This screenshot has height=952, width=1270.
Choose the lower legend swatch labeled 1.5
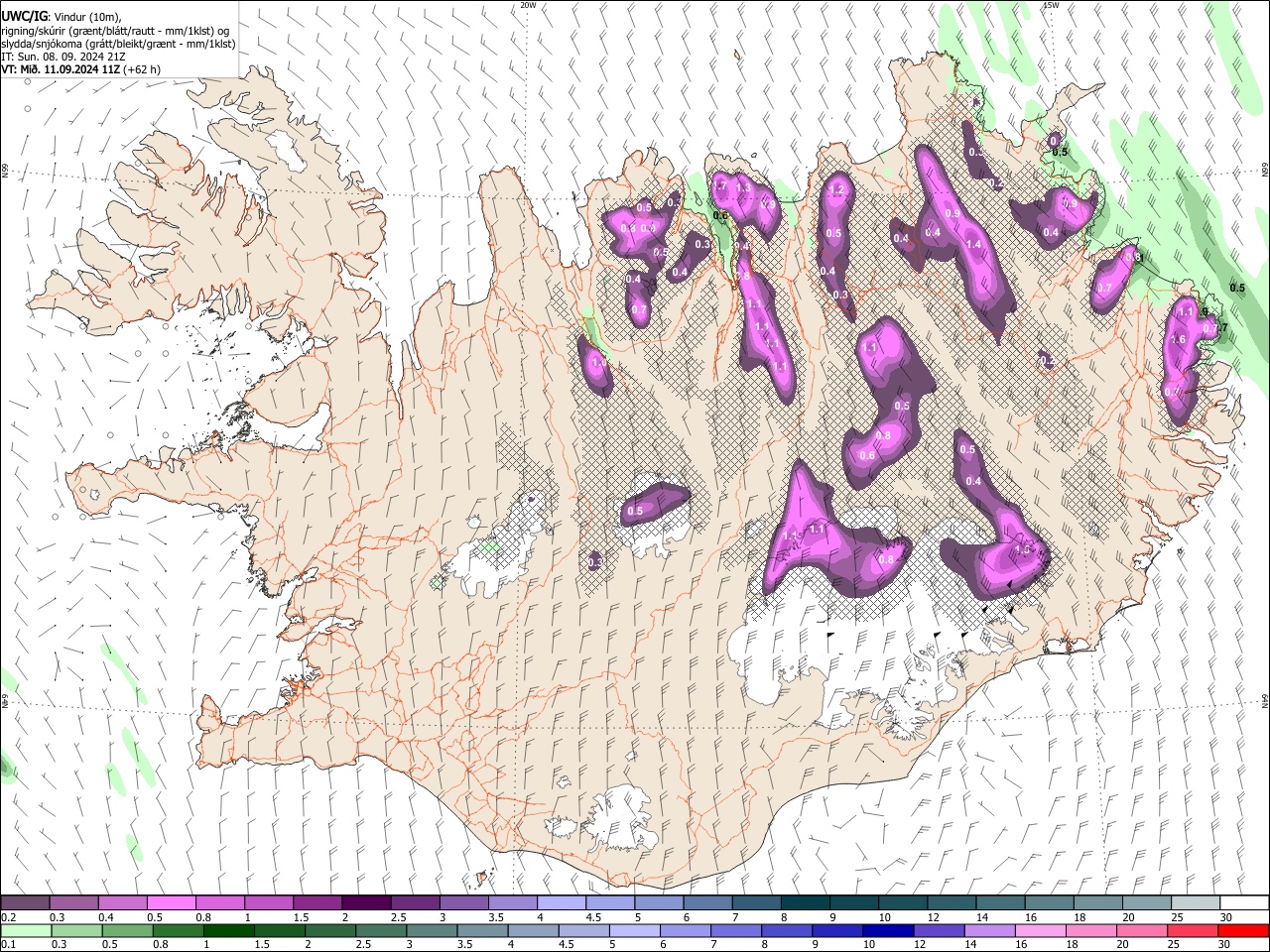[x=280, y=930]
